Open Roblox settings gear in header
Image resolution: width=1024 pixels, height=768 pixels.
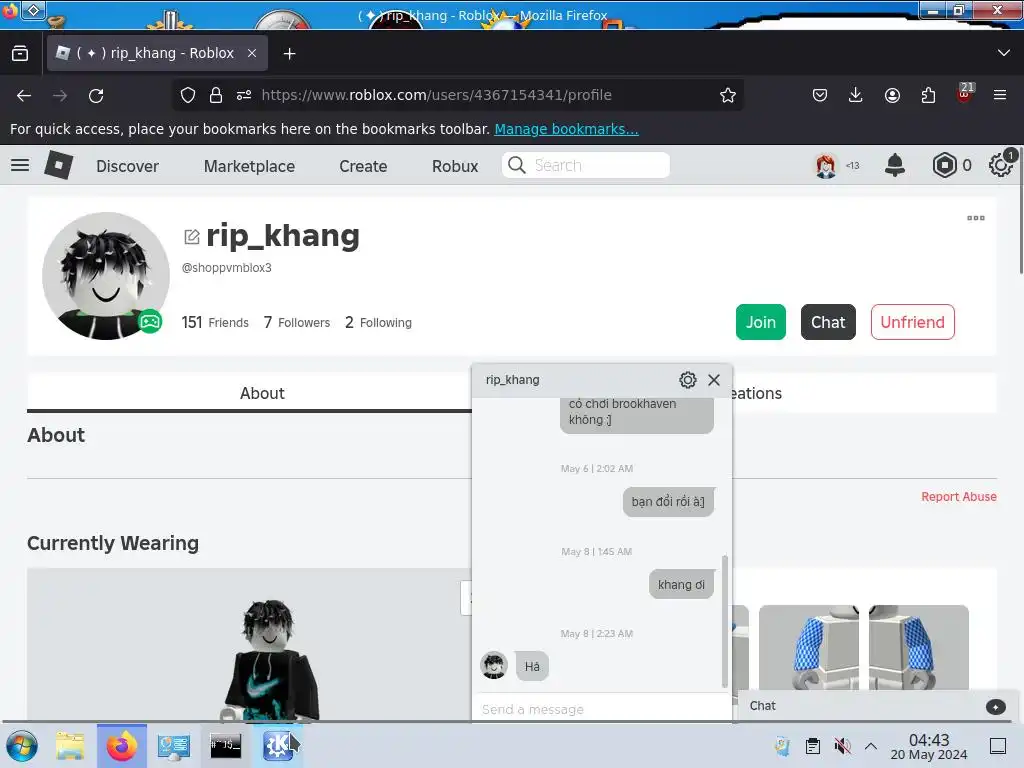[1000, 165]
